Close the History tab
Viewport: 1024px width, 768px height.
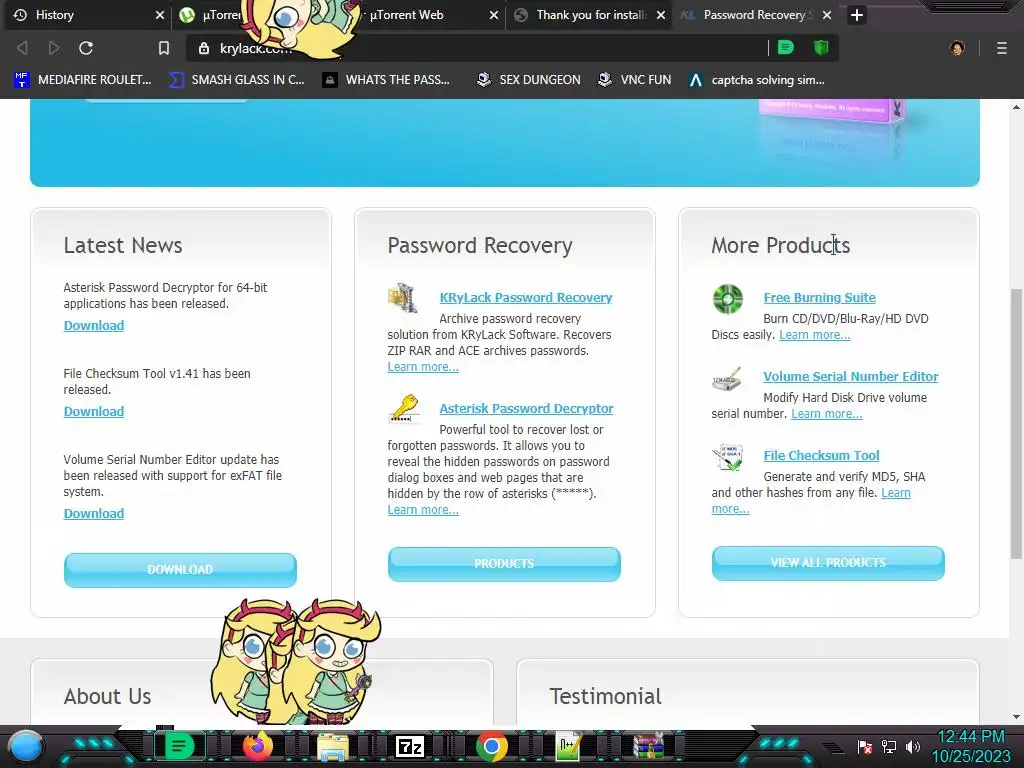[x=159, y=15]
